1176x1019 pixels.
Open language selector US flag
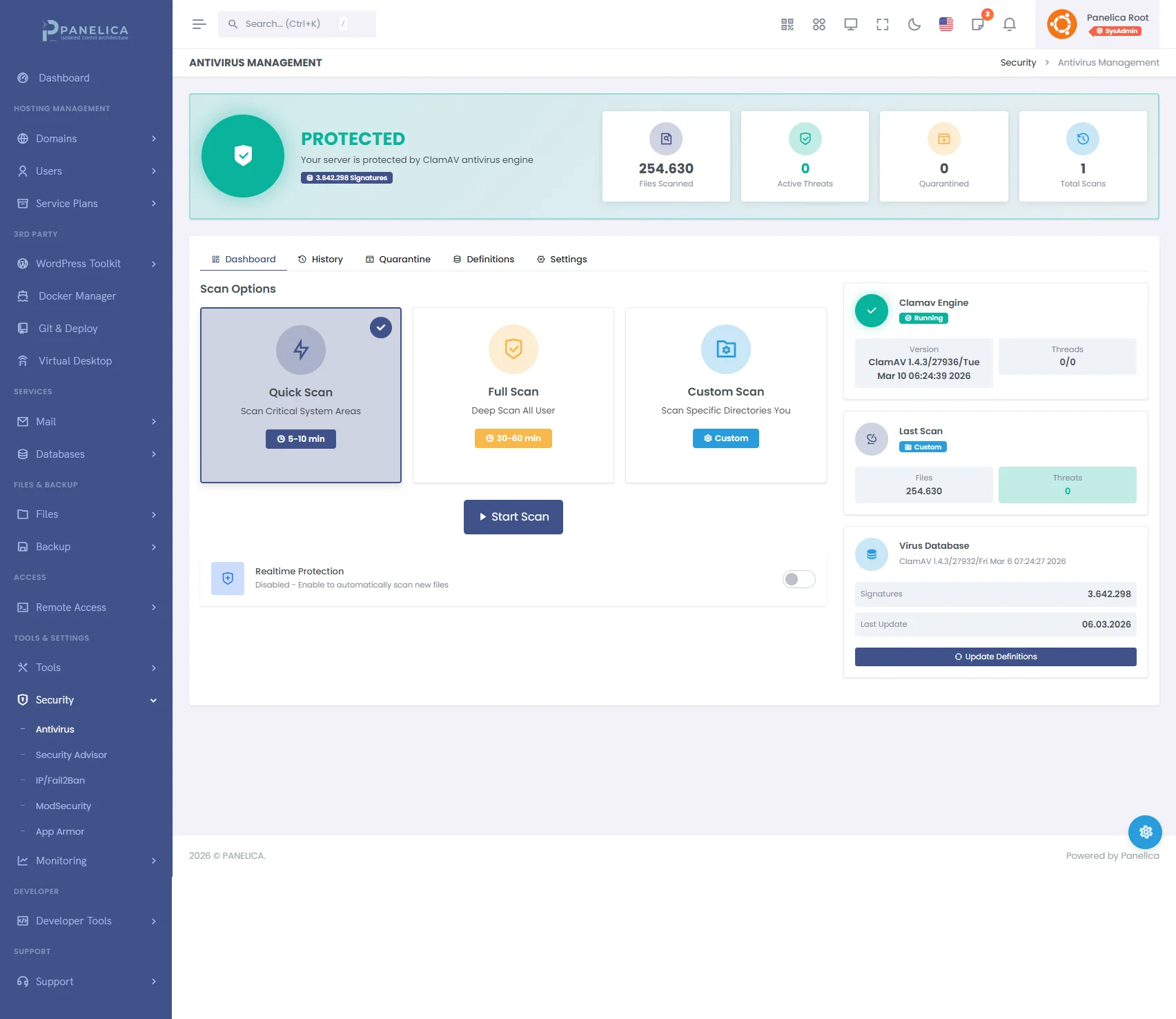coord(945,25)
